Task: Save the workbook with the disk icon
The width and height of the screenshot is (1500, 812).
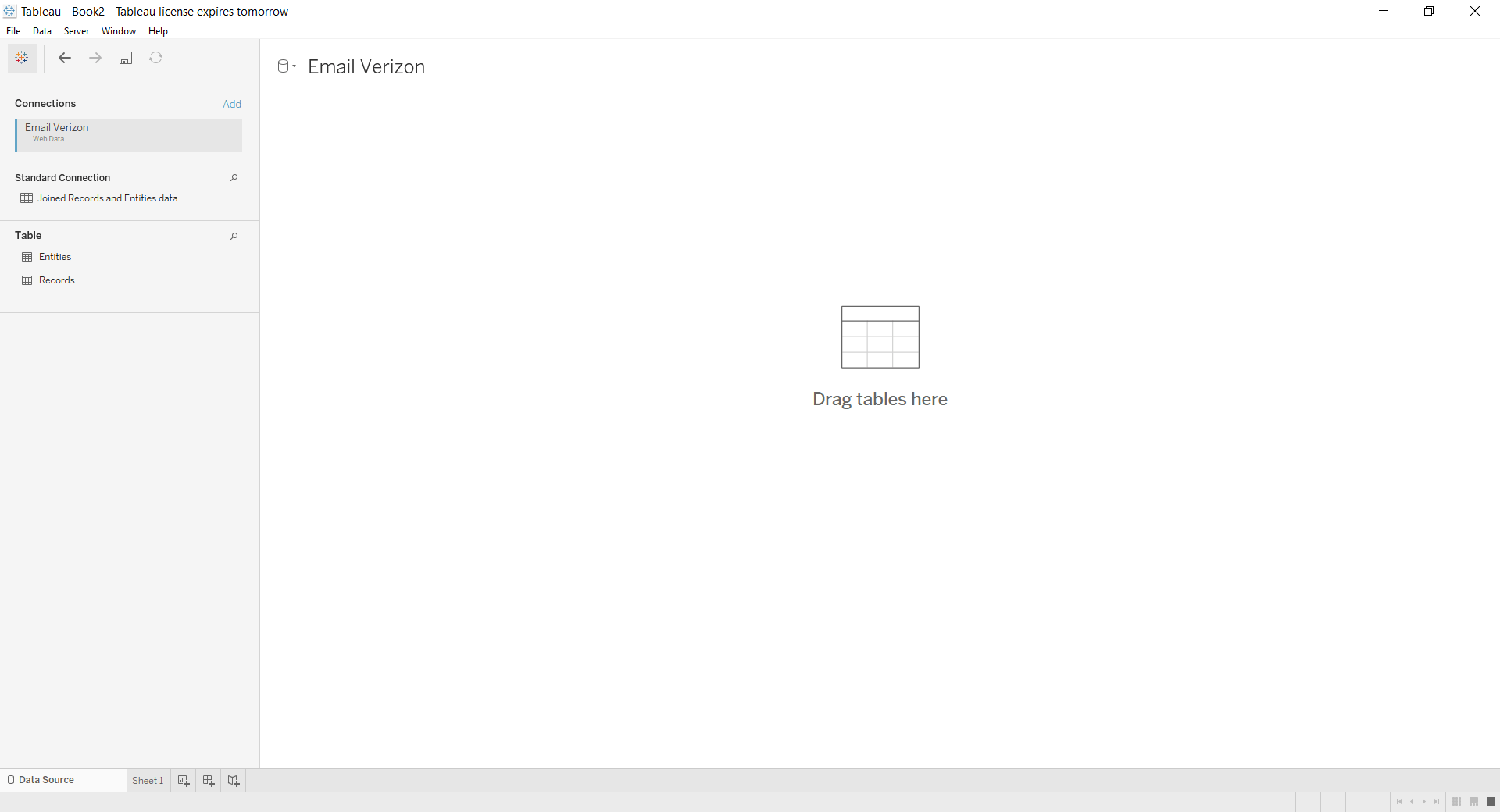Action: [126, 58]
